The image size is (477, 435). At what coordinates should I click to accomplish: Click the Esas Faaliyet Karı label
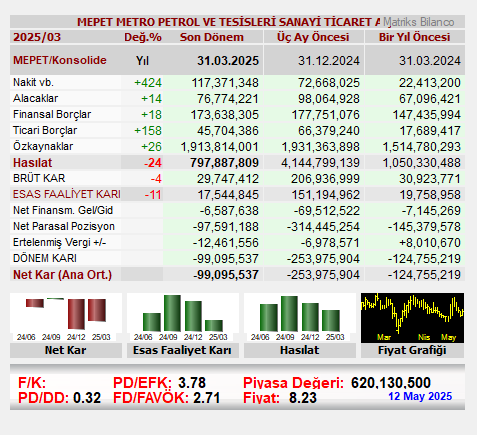coord(182,350)
